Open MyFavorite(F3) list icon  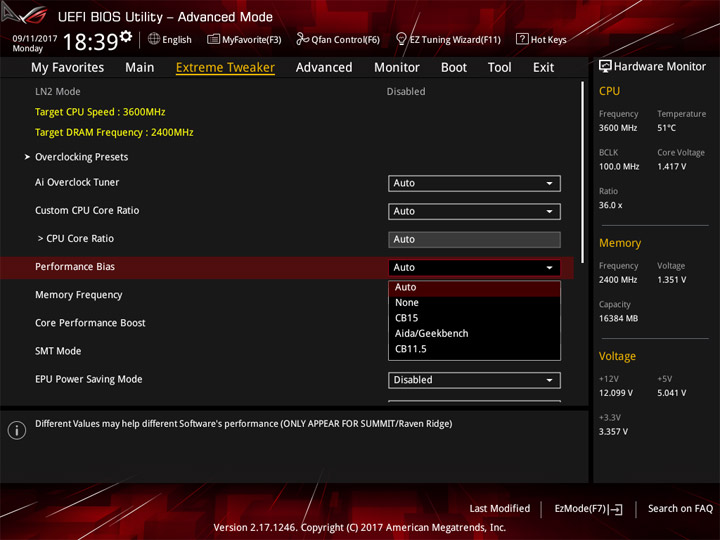pos(213,39)
